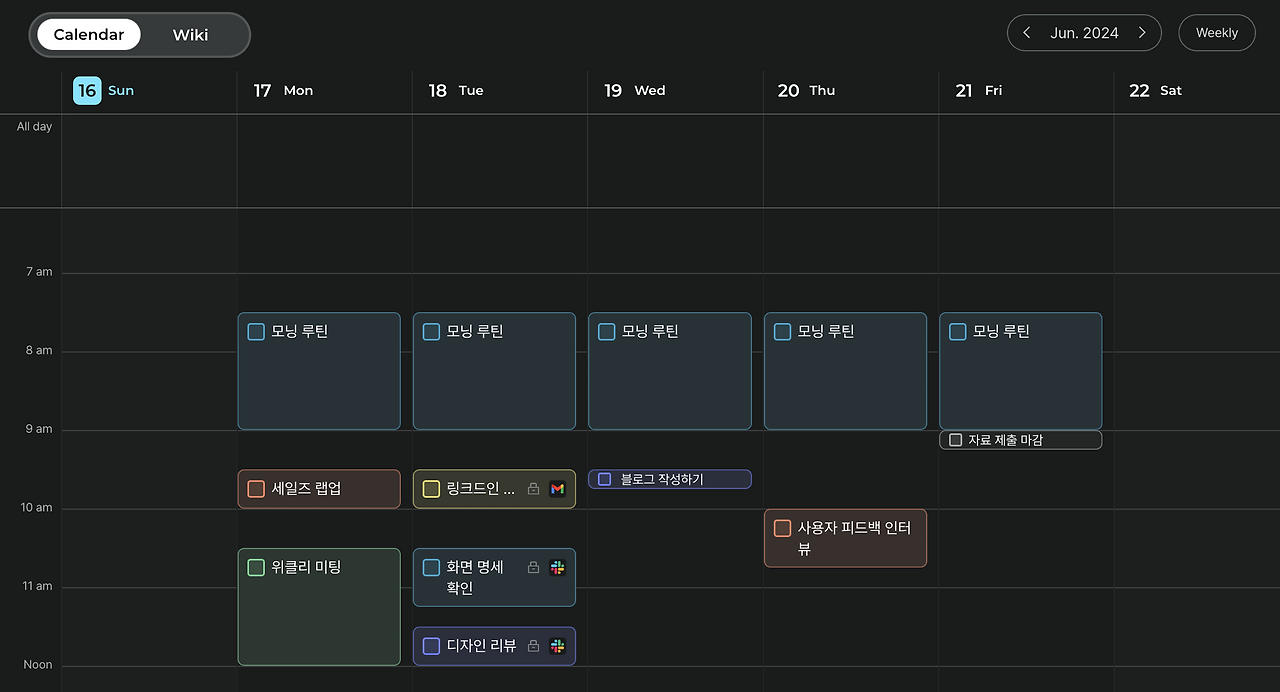Image resolution: width=1280 pixels, height=692 pixels.
Task: Open the 블로그 작성하기 event title
Action: [x=662, y=479]
